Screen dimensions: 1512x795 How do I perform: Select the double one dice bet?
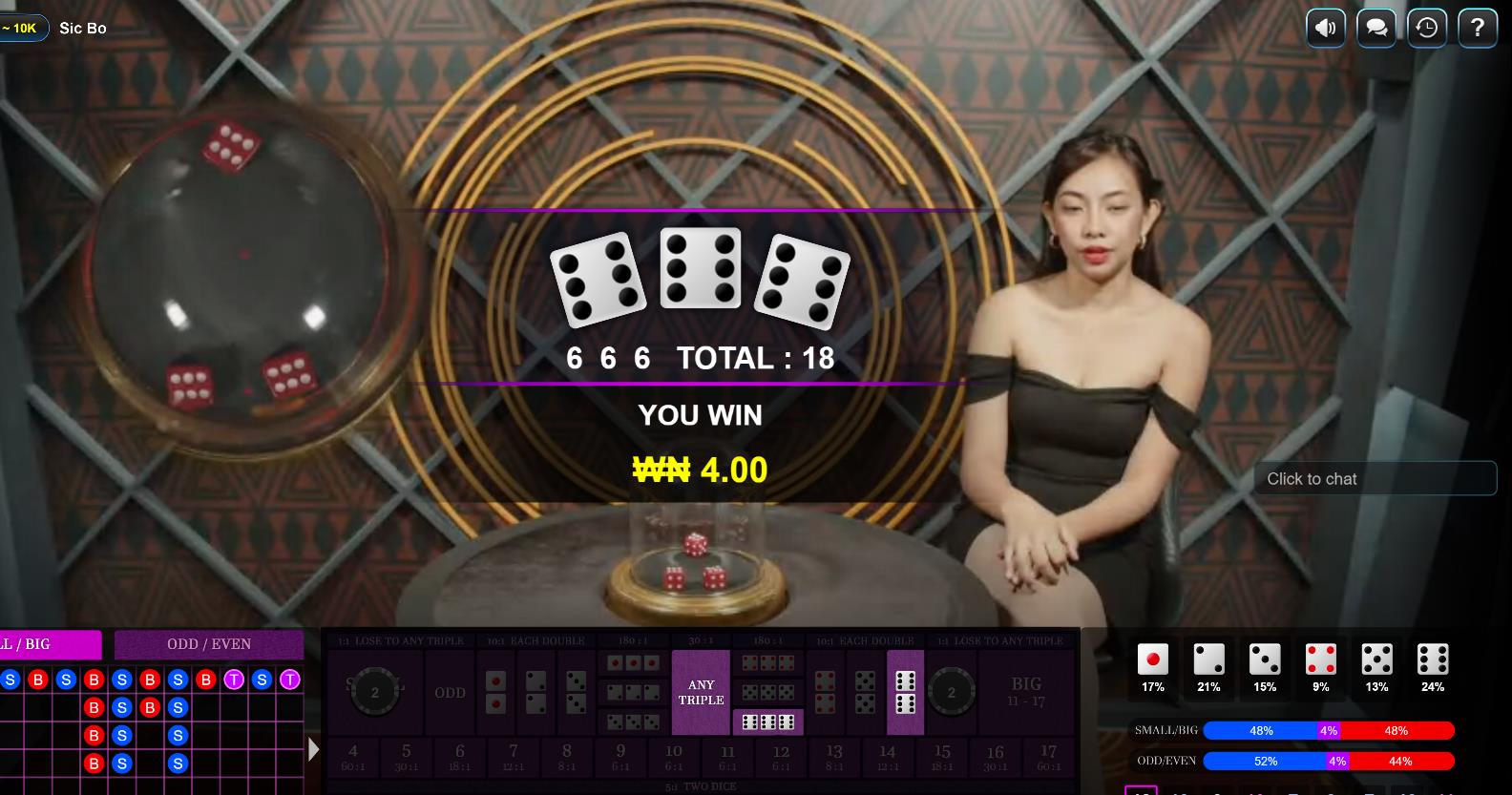click(x=496, y=692)
